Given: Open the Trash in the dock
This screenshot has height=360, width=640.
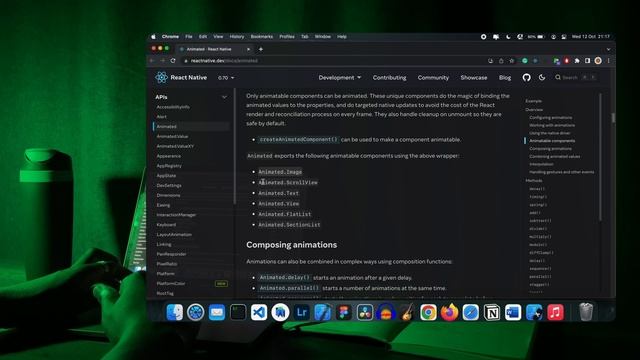Looking at the screenshot, I should coord(586,312).
